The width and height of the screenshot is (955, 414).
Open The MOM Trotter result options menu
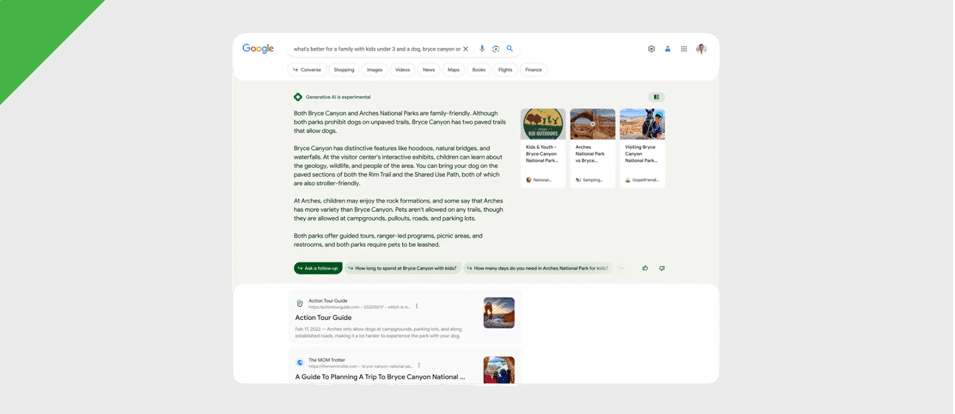coord(418,365)
